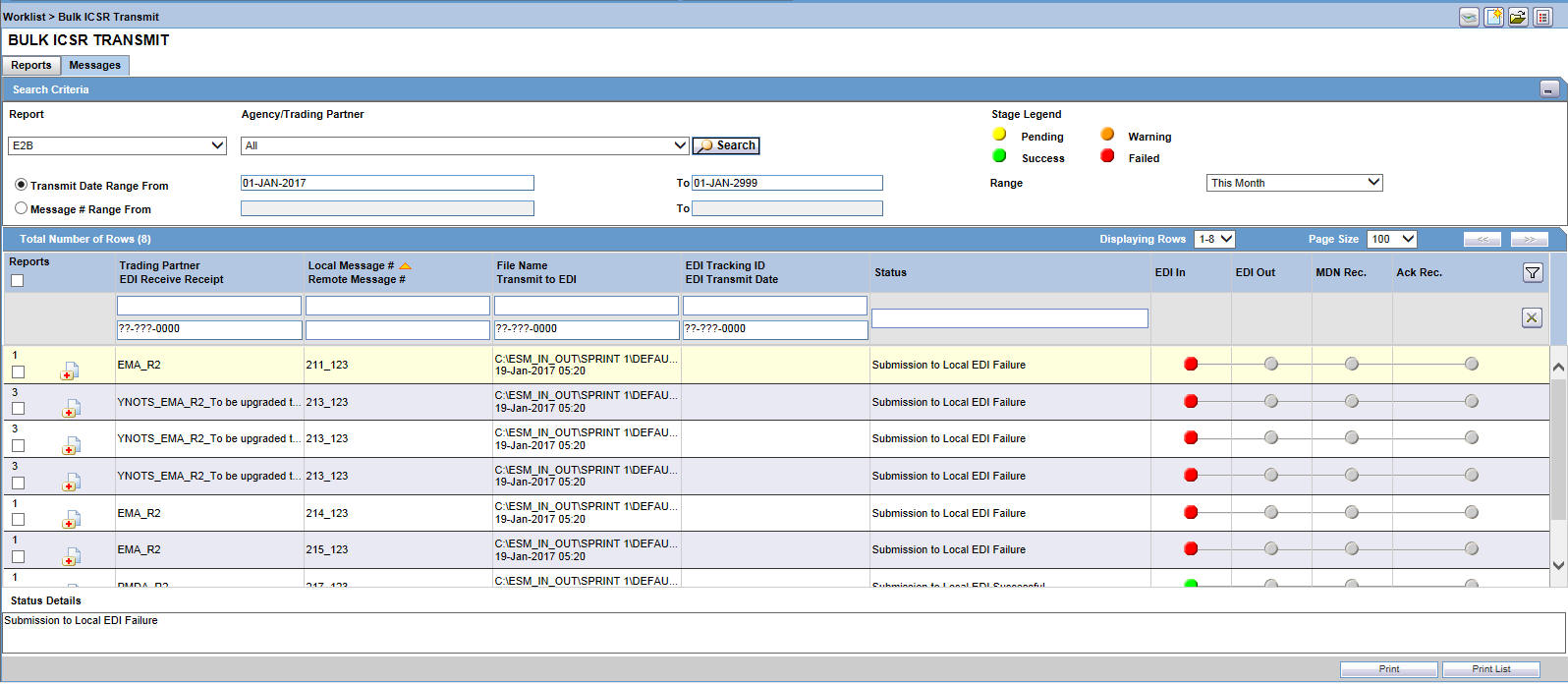Click the Print button
This screenshot has height=684, width=1568.
(x=1389, y=669)
